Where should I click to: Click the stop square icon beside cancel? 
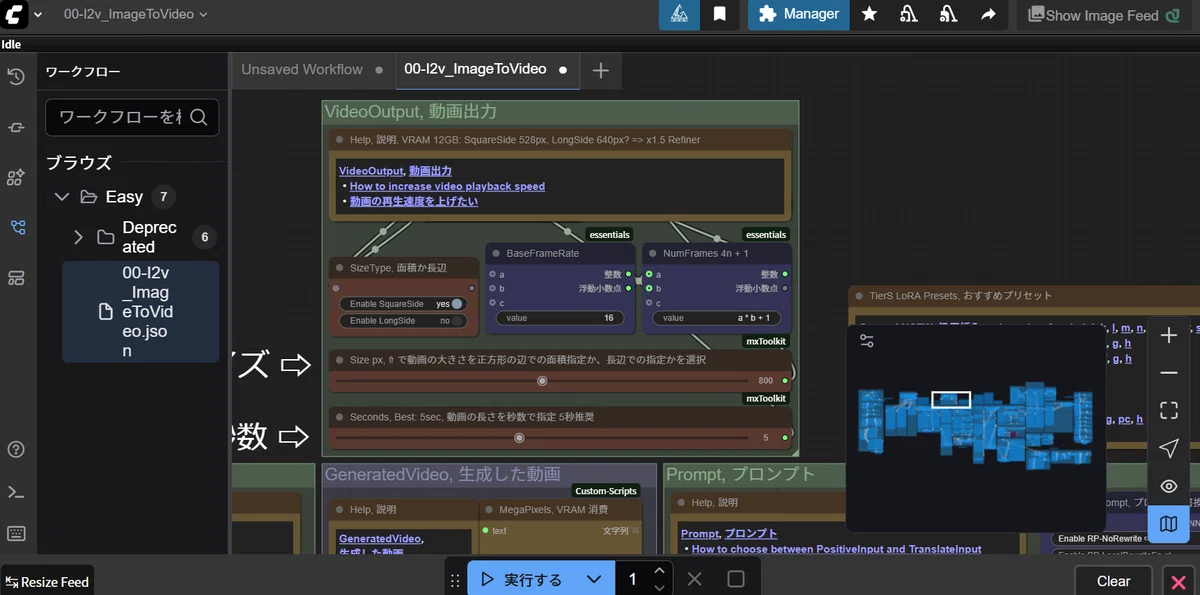[736, 579]
